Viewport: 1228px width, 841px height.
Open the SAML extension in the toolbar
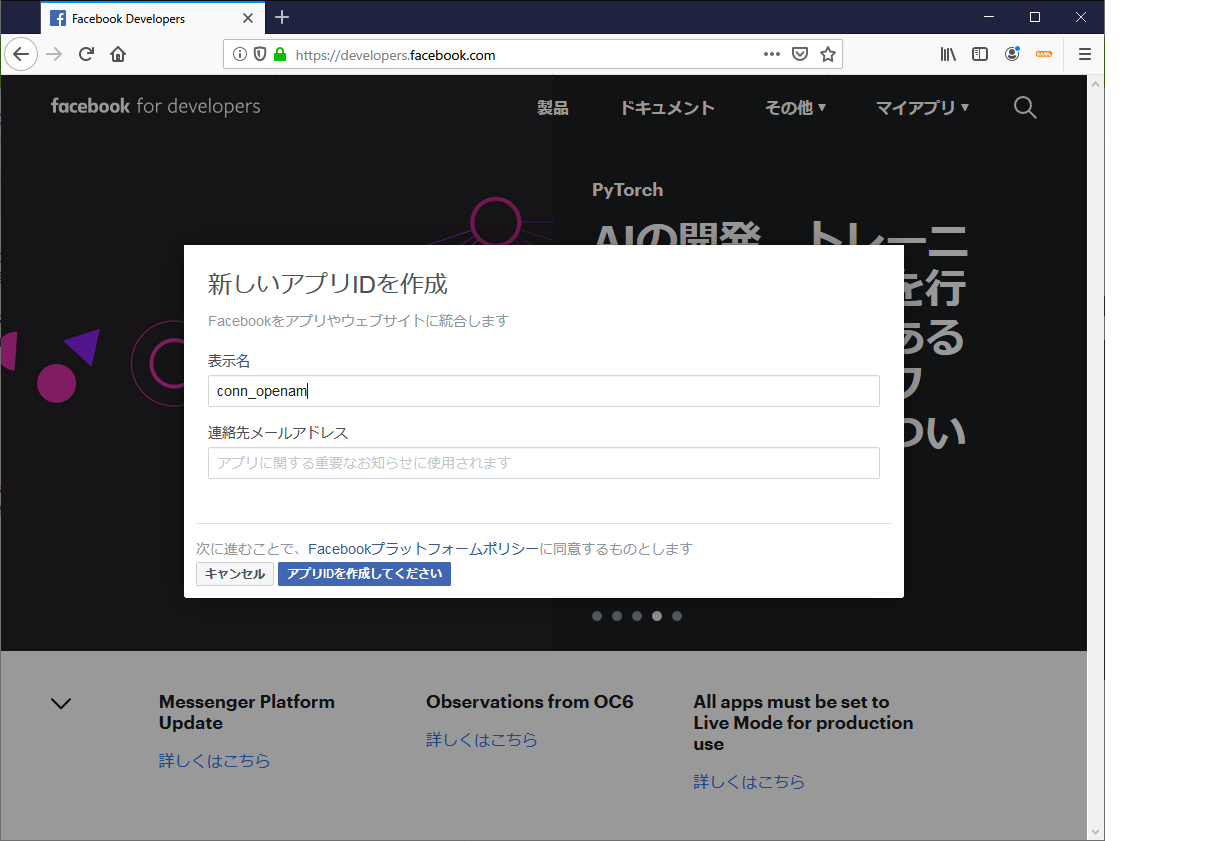point(1044,54)
